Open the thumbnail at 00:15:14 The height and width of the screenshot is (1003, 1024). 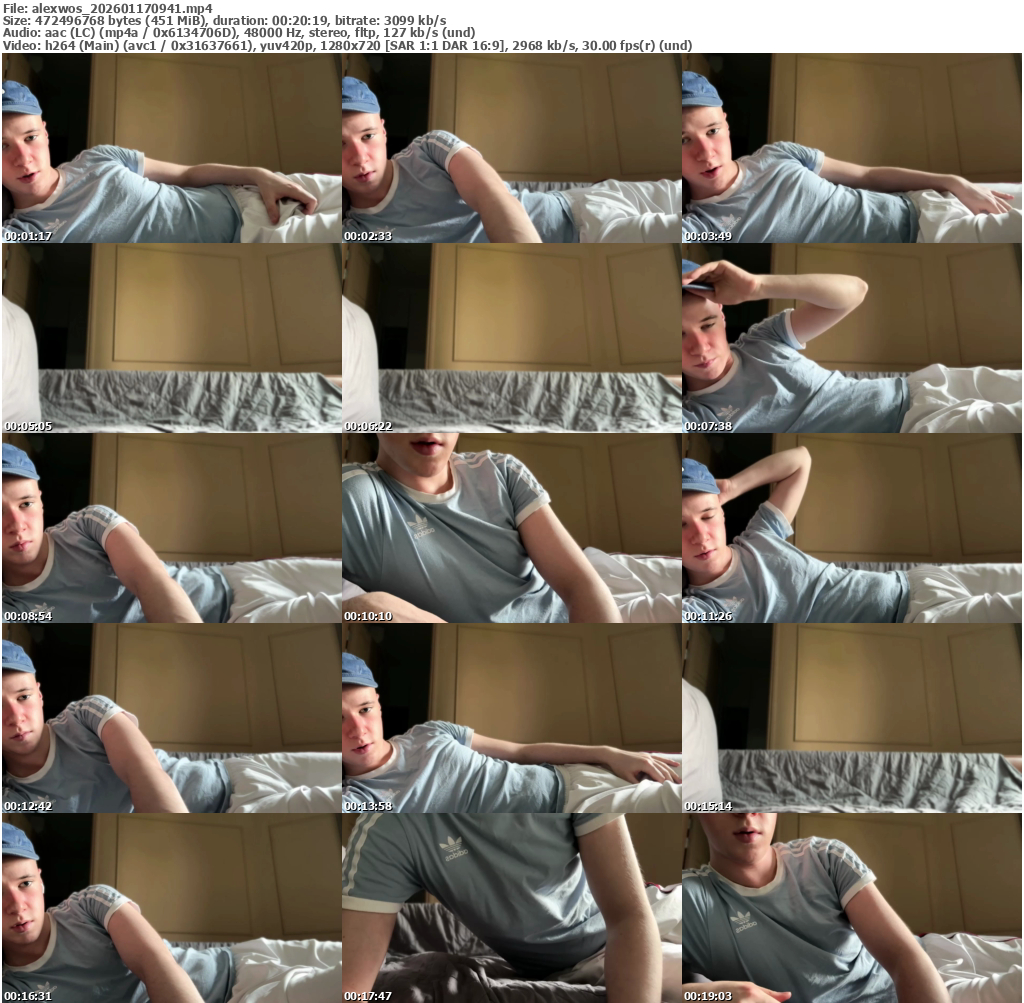(852, 718)
